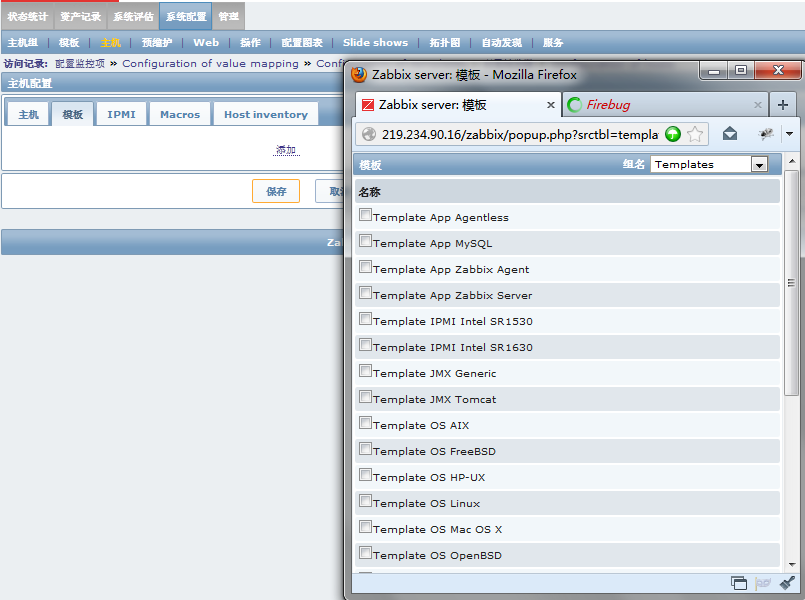Check Template App MySQL
This screenshot has width=805, height=600.
[x=365, y=241]
